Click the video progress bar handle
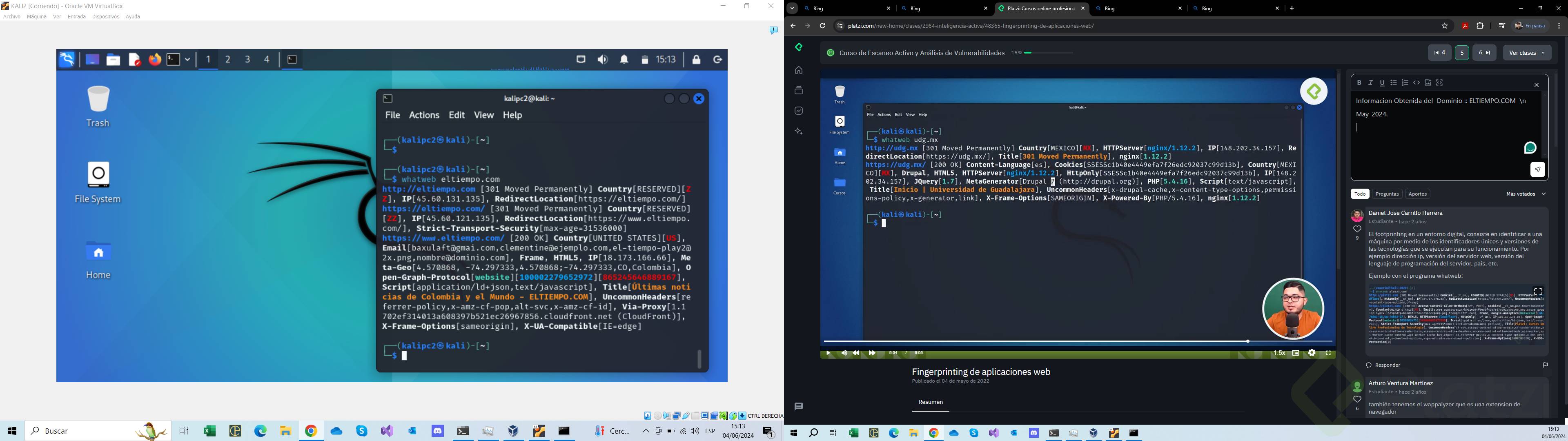1568x441 pixels. pos(1248,341)
